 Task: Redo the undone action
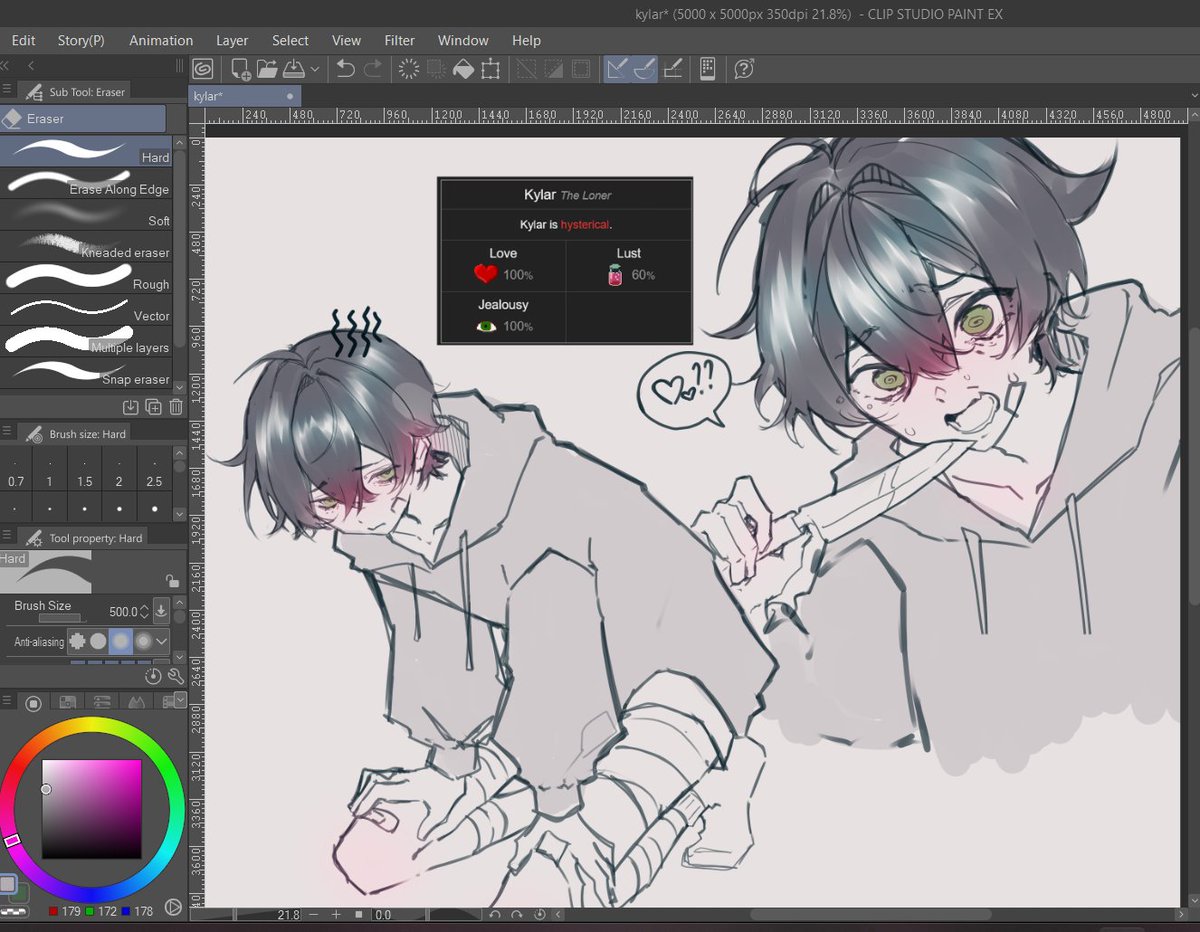(373, 69)
